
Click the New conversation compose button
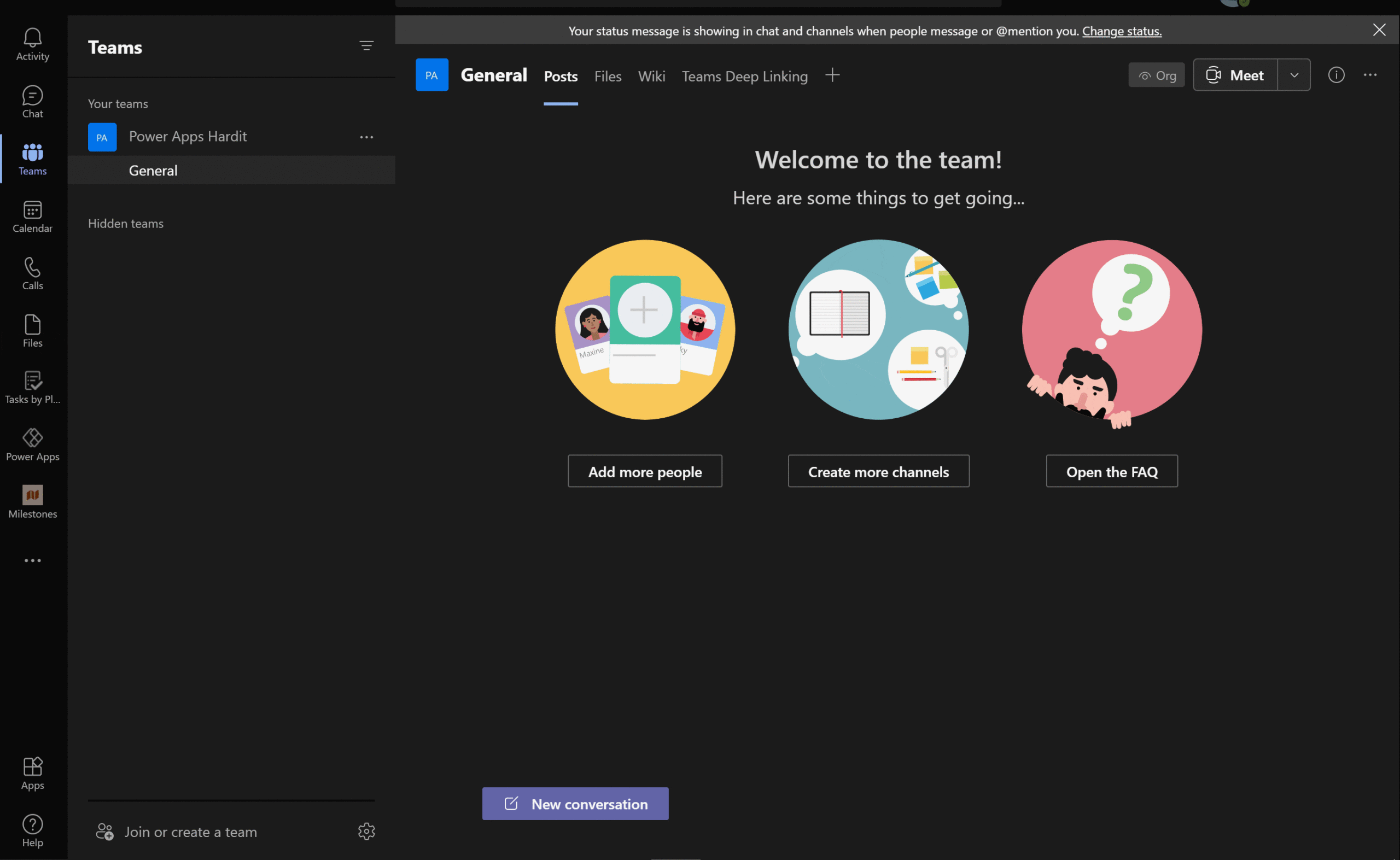pos(575,803)
